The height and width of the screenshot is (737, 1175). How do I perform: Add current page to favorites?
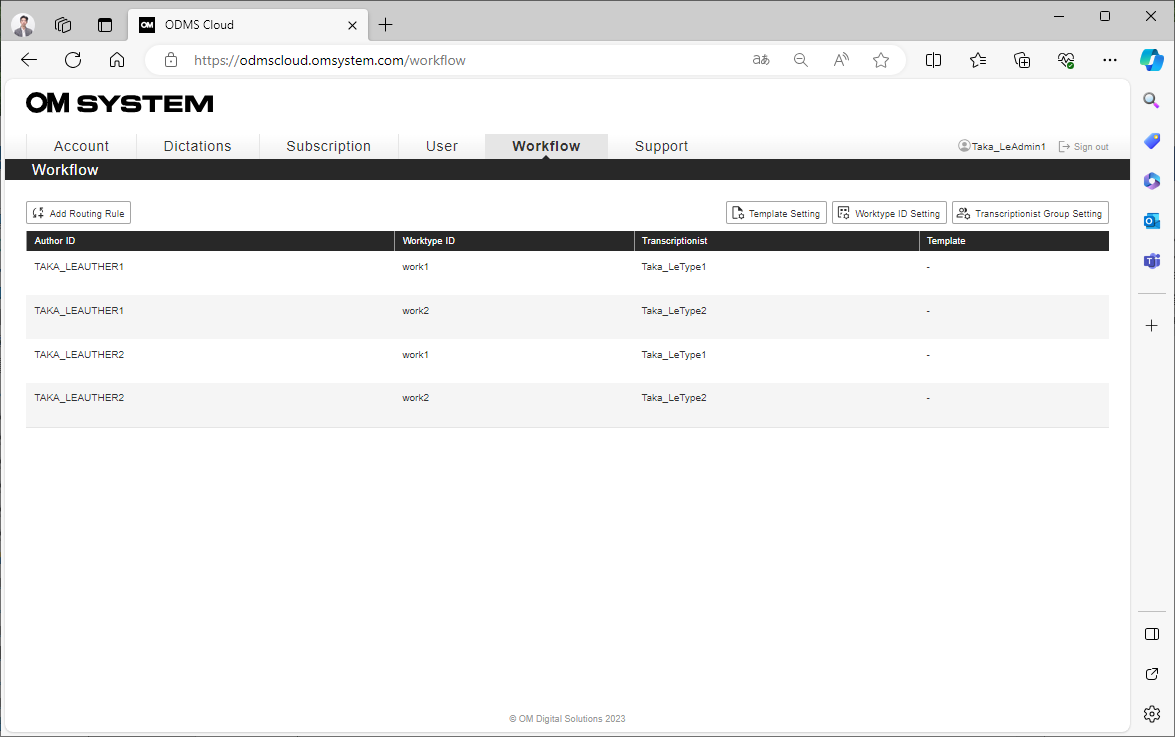tap(881, 60)
